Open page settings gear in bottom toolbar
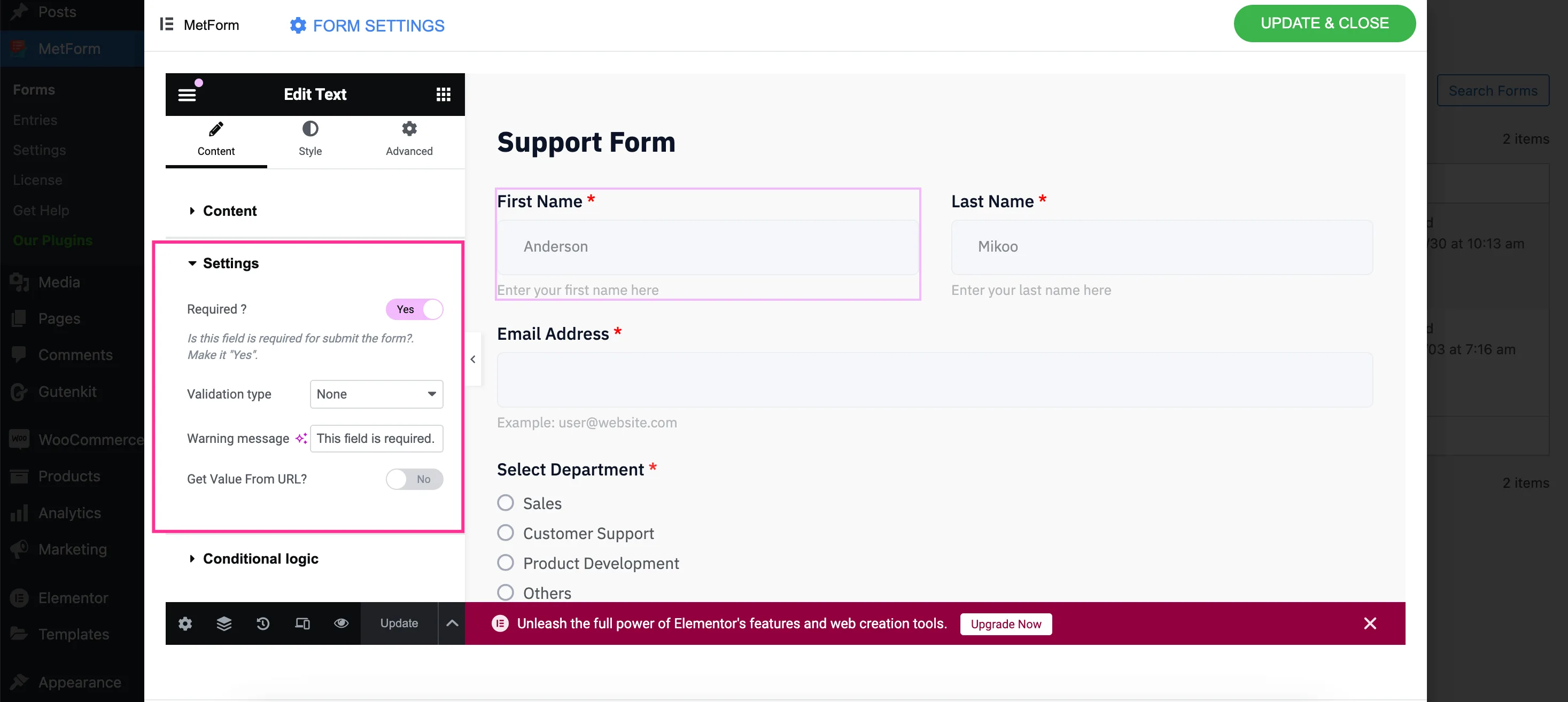1568x702 pixels. [x=185, y=623]
